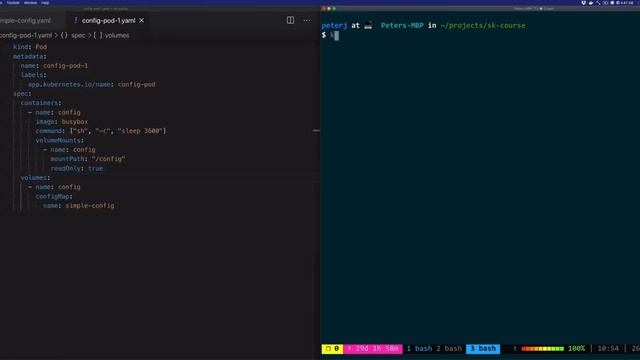Open the volumes breadcrumb segment
Screen dimensions: 640x360
coord(117,36)
